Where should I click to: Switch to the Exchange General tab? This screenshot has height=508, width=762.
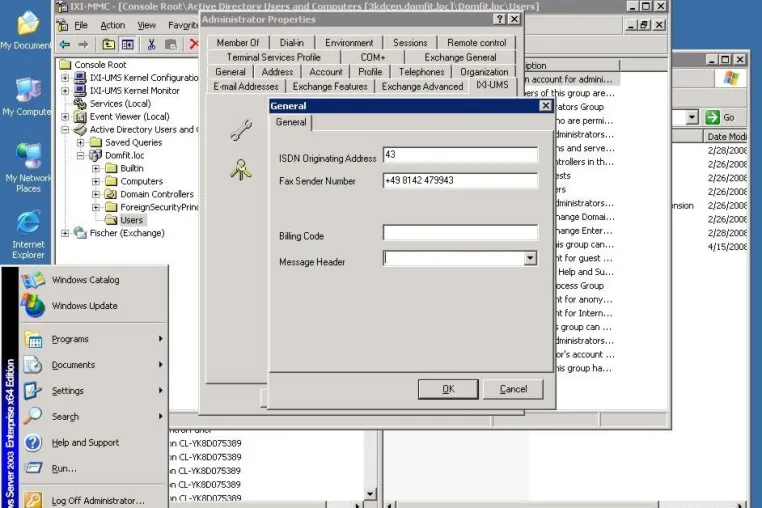coord(460,57)
